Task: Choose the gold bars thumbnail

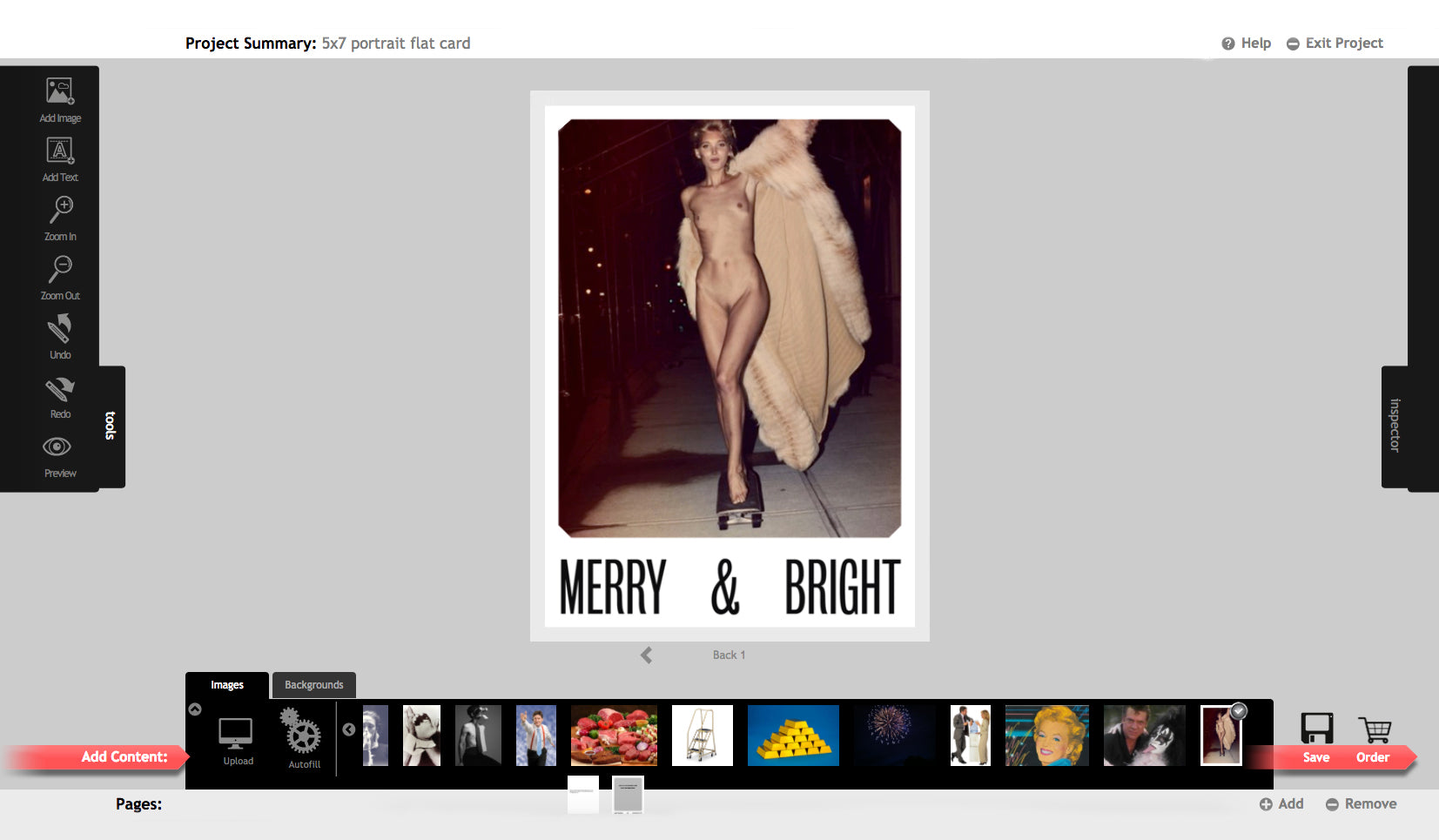Action: coord(793,736)
